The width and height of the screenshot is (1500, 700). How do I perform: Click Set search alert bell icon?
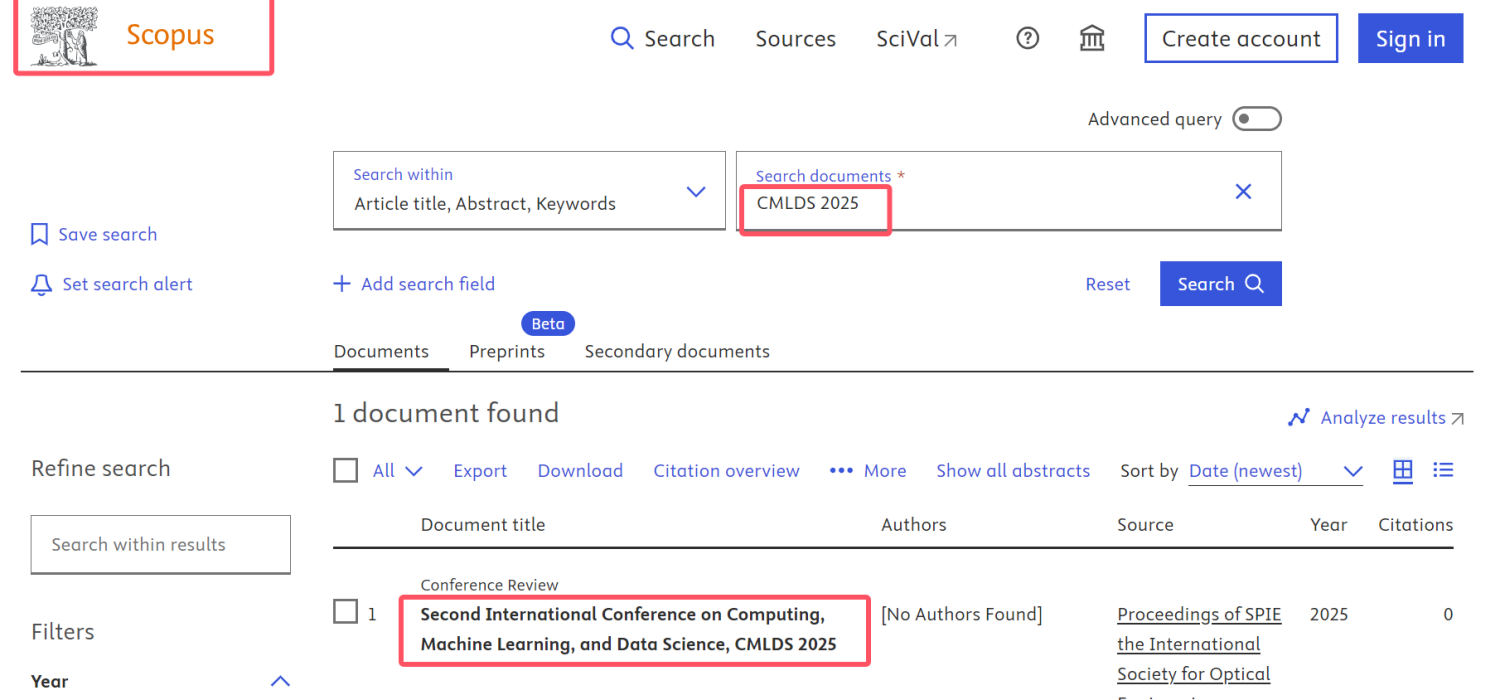[x=41, y=285]
